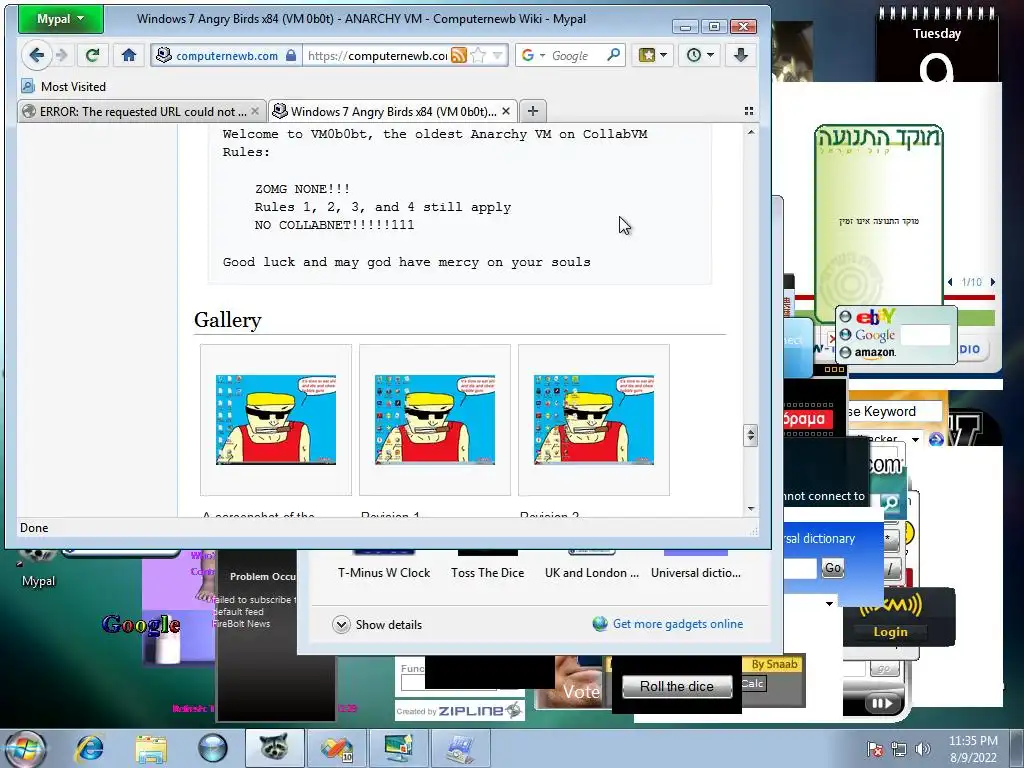The width and height of the screenshot is (1024, 768).
Task: Select the Google radio option in gadget
Action: coord(845,334)
